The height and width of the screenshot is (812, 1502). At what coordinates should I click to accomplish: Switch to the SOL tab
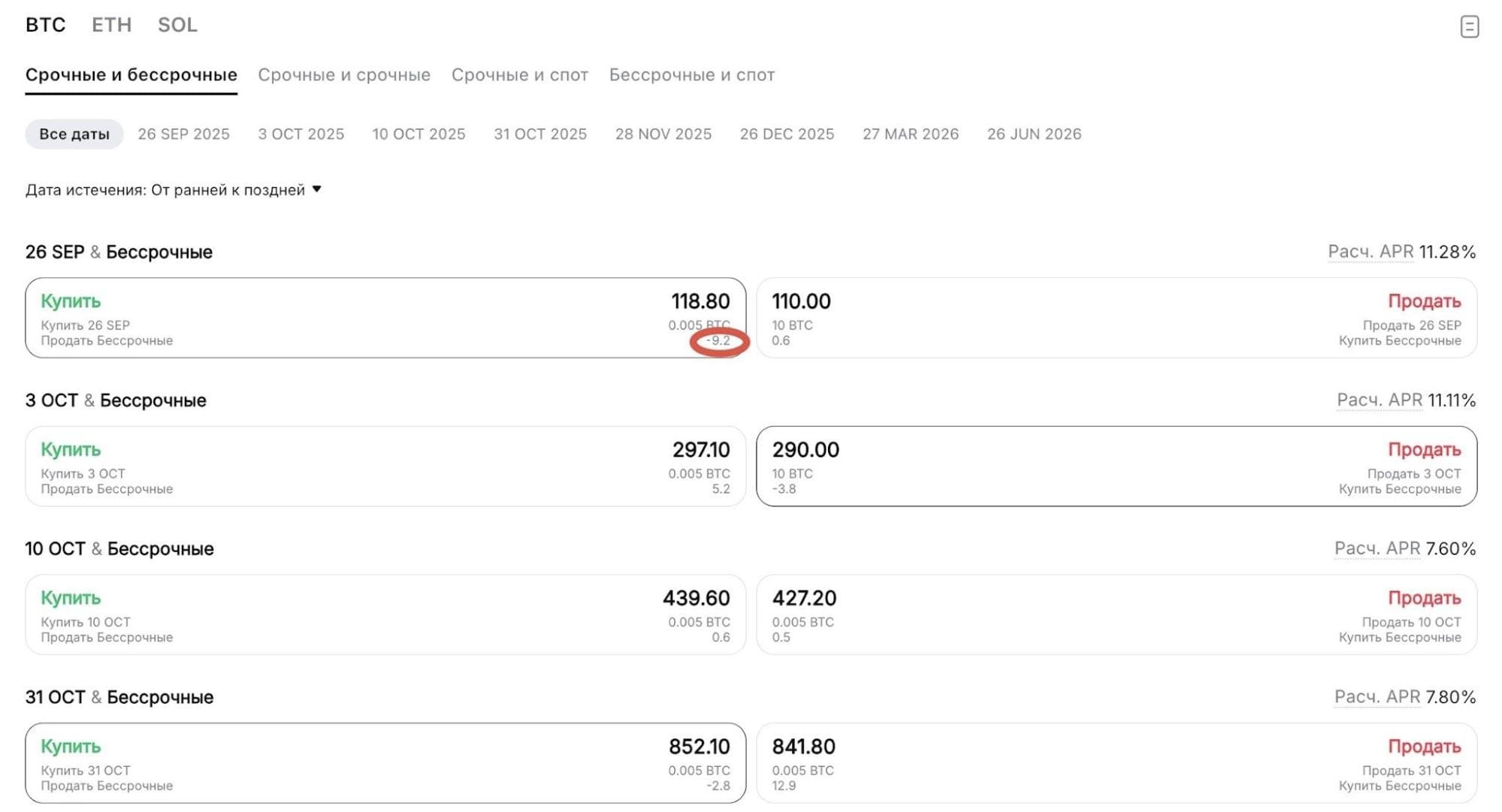click(177, 25)
